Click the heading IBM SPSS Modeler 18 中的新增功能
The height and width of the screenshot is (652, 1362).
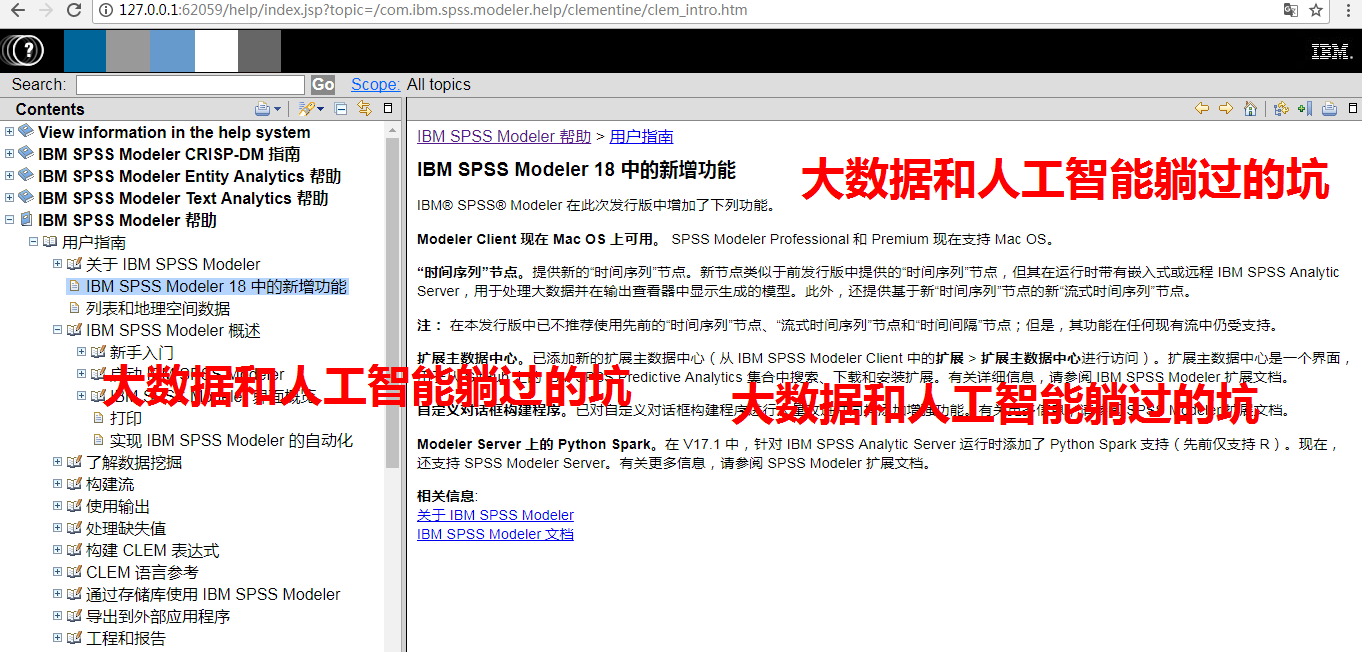576,170
